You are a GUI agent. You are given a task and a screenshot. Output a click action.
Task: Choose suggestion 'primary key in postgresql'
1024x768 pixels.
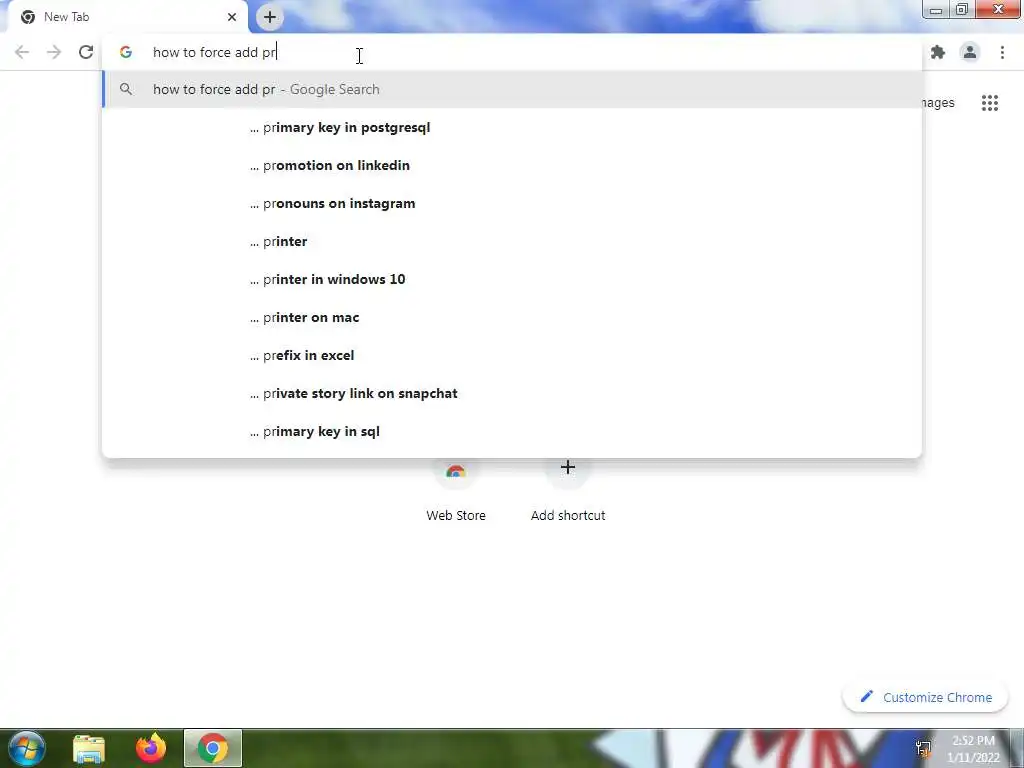[513, 127]
